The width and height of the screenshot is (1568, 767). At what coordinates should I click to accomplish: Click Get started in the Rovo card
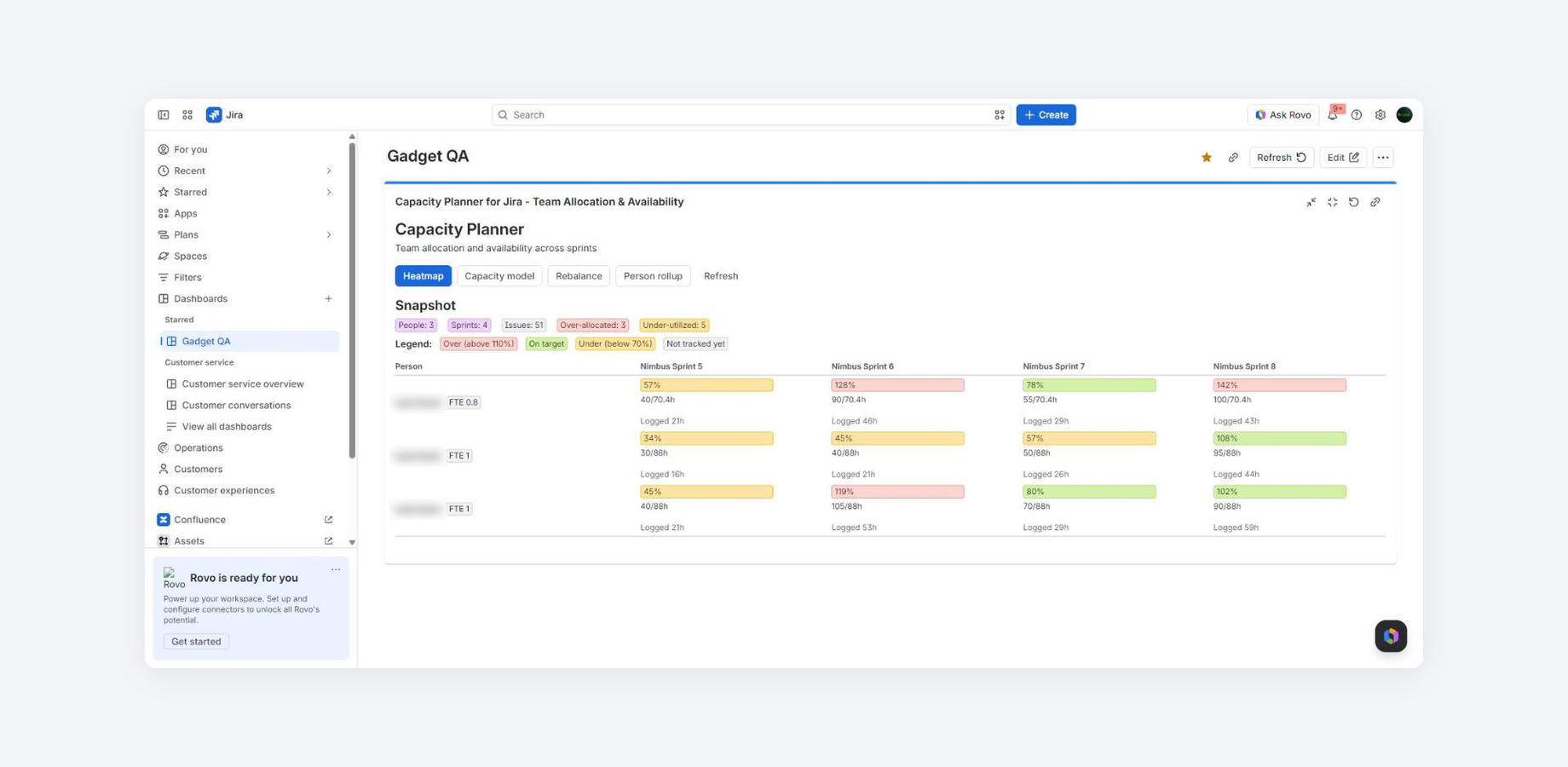tap(196, 642)
